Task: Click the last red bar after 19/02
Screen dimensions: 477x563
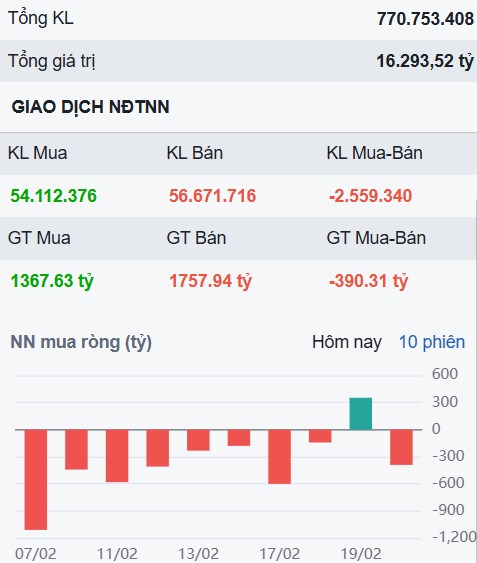Action: 401,447
